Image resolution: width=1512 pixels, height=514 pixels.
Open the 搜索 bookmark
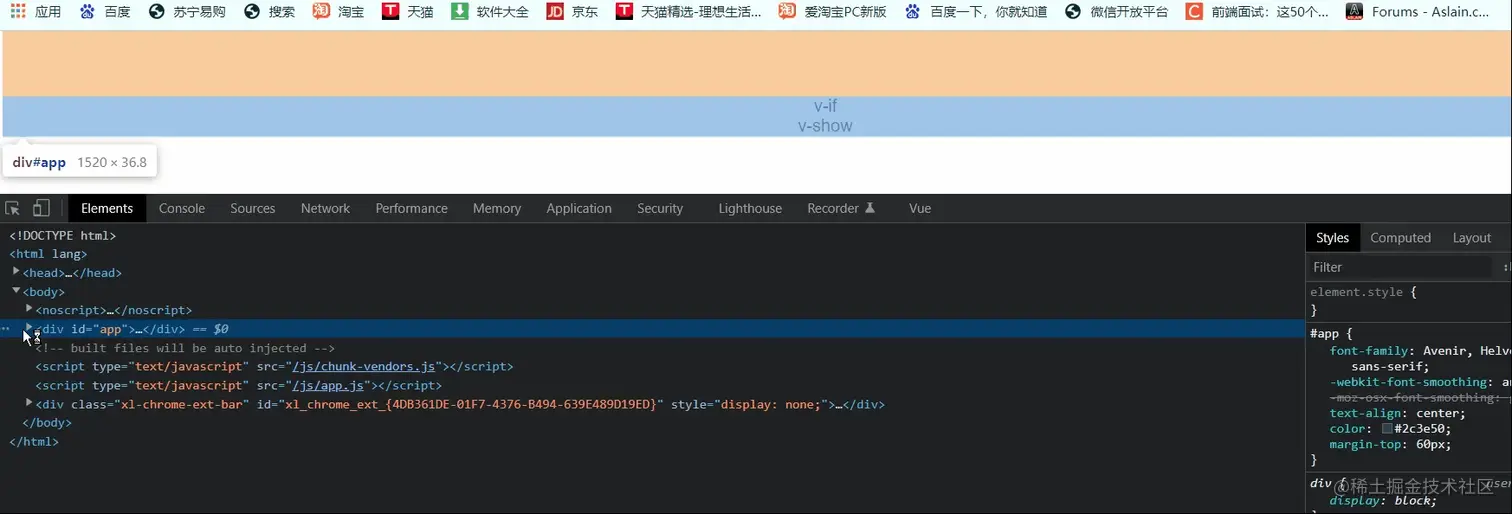270,12
